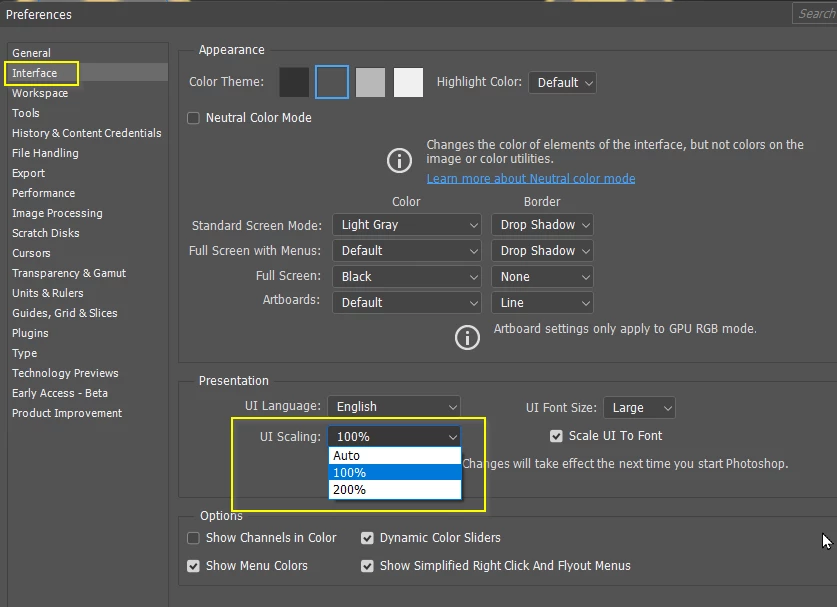
Task: Open Artboards border dropdown showing Line
Action: (x=542, y=303)
